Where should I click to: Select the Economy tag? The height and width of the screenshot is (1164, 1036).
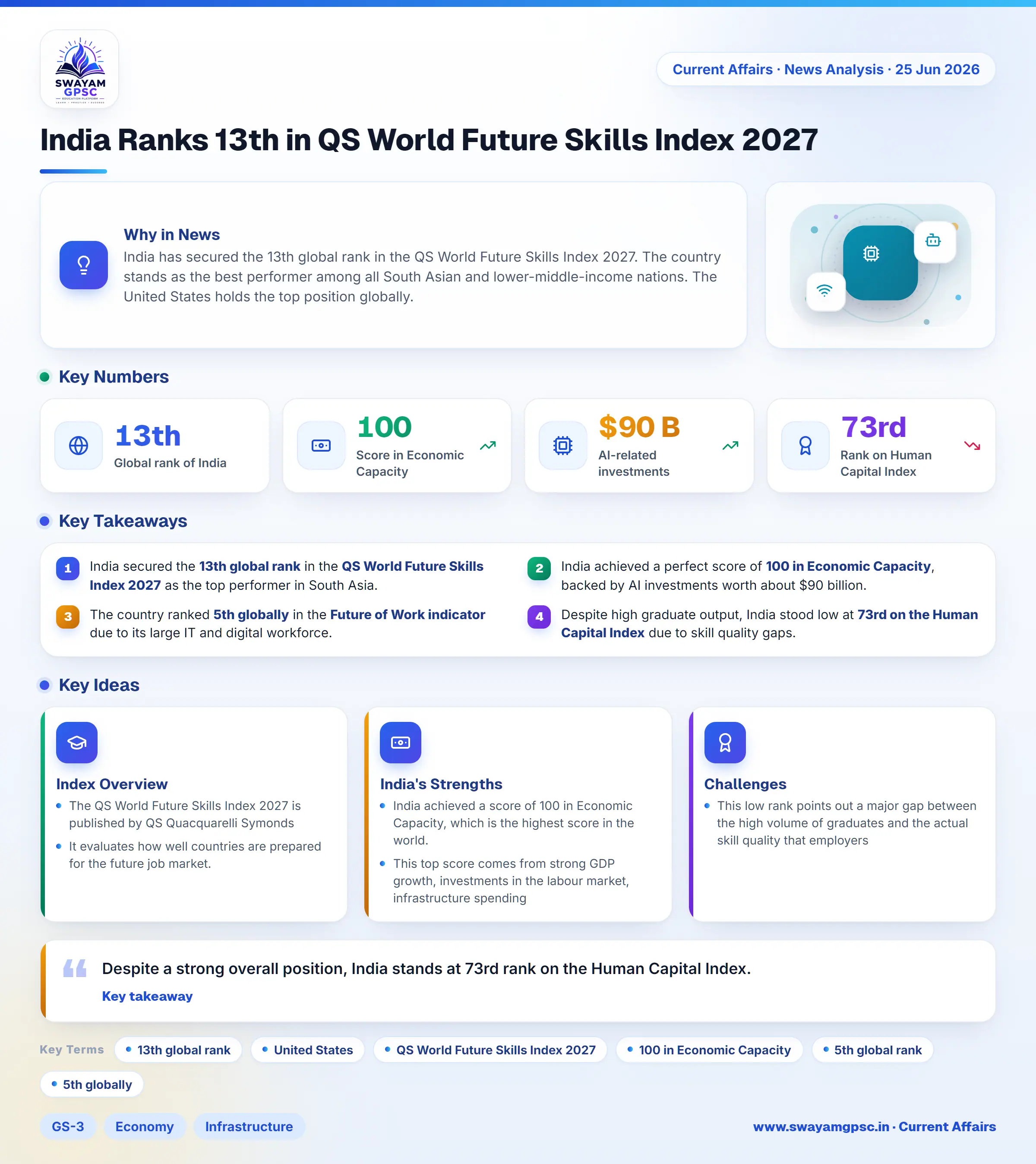pyautogui.click(x=145, y=1126)
